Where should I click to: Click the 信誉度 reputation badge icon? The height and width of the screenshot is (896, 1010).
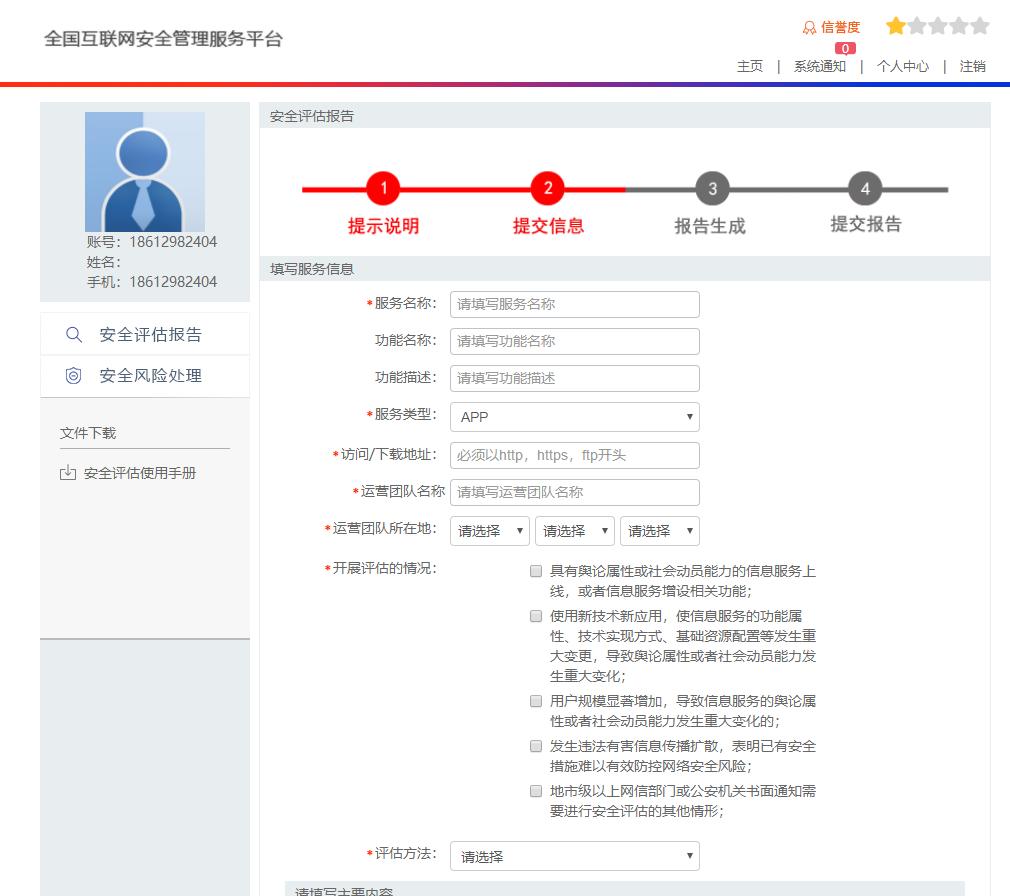(807, 27)
